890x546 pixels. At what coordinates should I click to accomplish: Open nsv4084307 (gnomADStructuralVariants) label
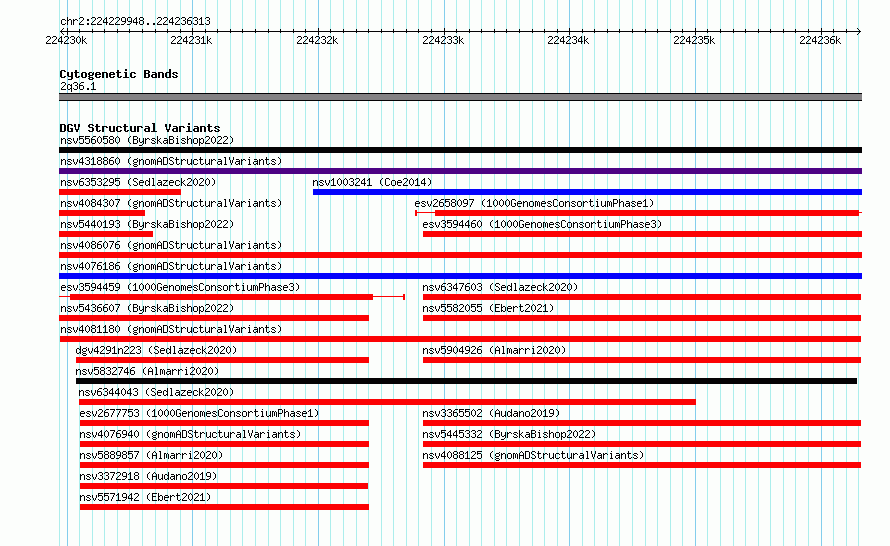pyautogui.click(x=171, y=203)
